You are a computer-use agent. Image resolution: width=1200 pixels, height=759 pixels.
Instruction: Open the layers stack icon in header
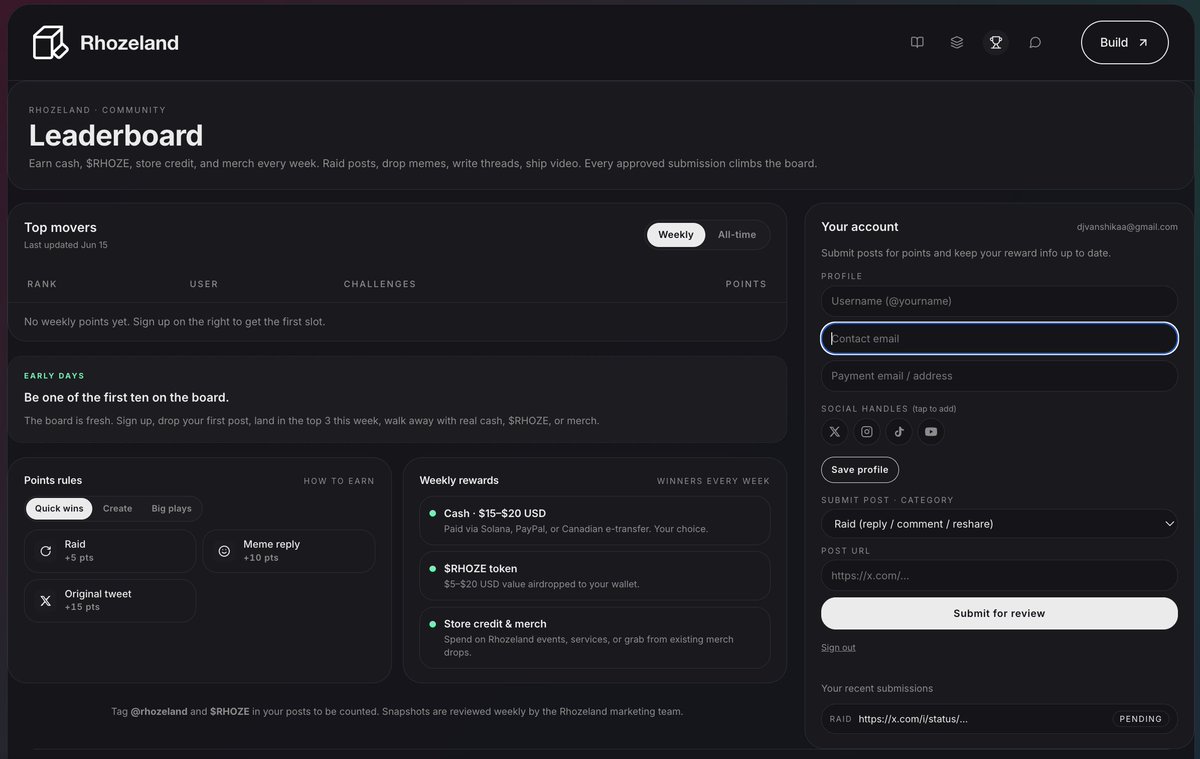pyautogui.click(x=957, y=42)
